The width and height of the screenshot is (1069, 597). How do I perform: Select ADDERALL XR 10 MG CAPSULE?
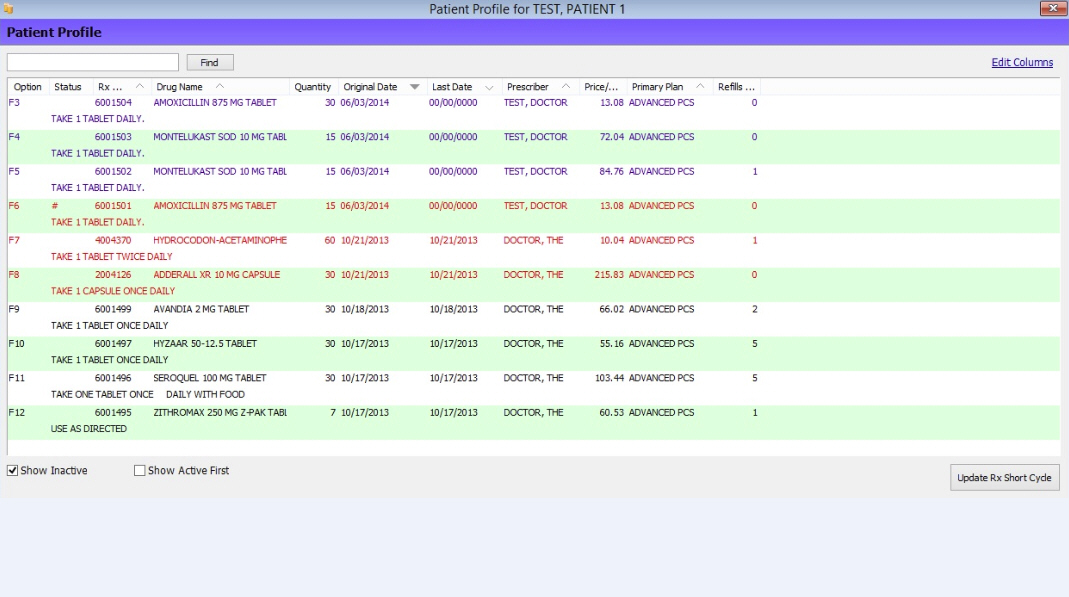pos(216,275)
